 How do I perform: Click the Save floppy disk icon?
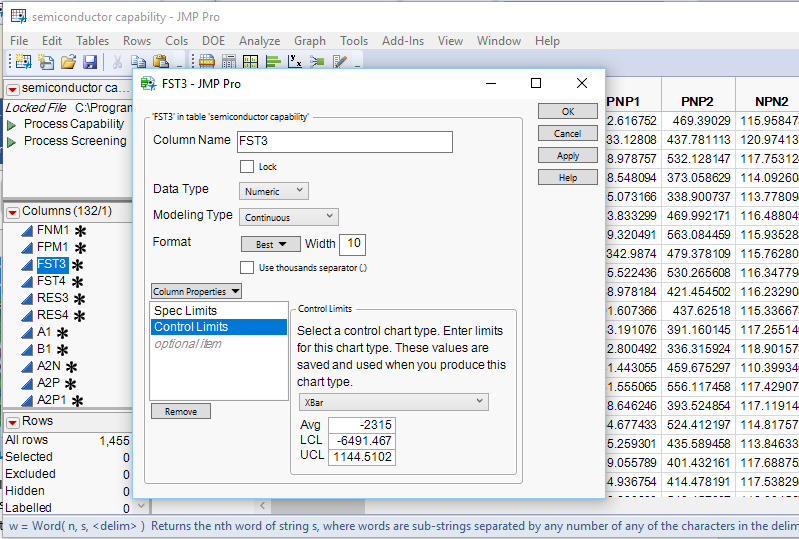tap(90, 62)
